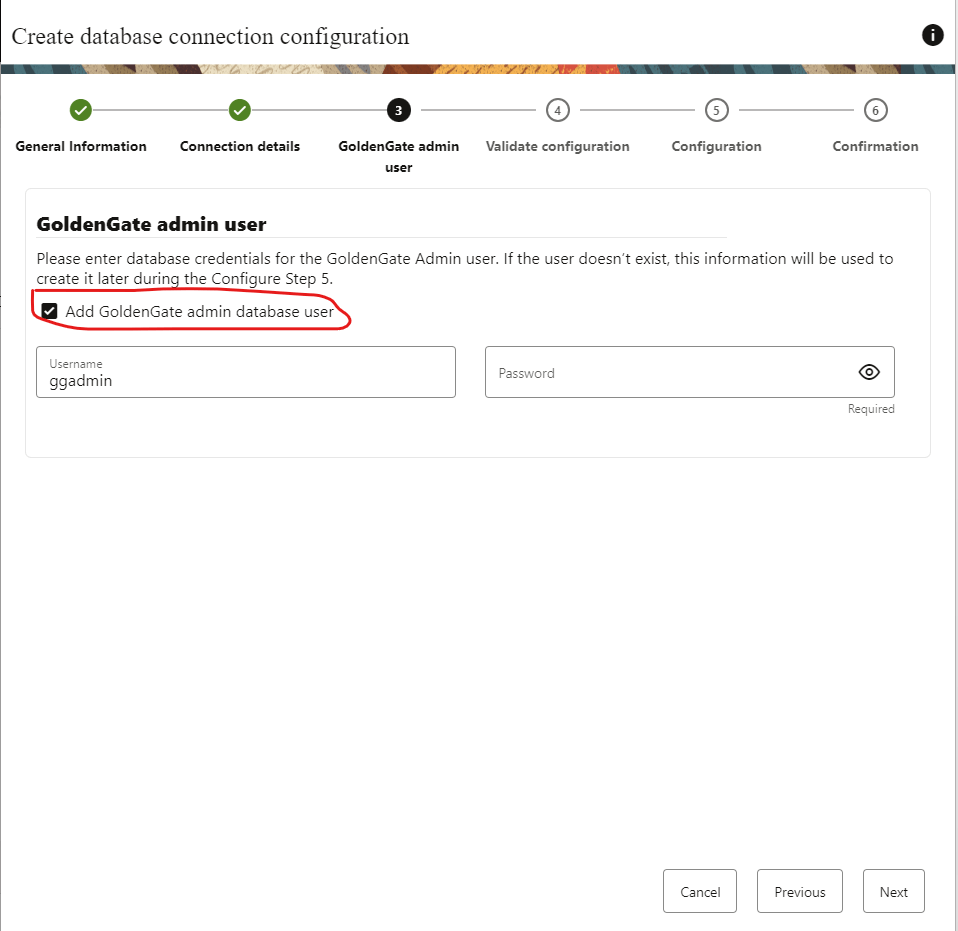
Task: Focus the required Password input field
Action: 665,373
